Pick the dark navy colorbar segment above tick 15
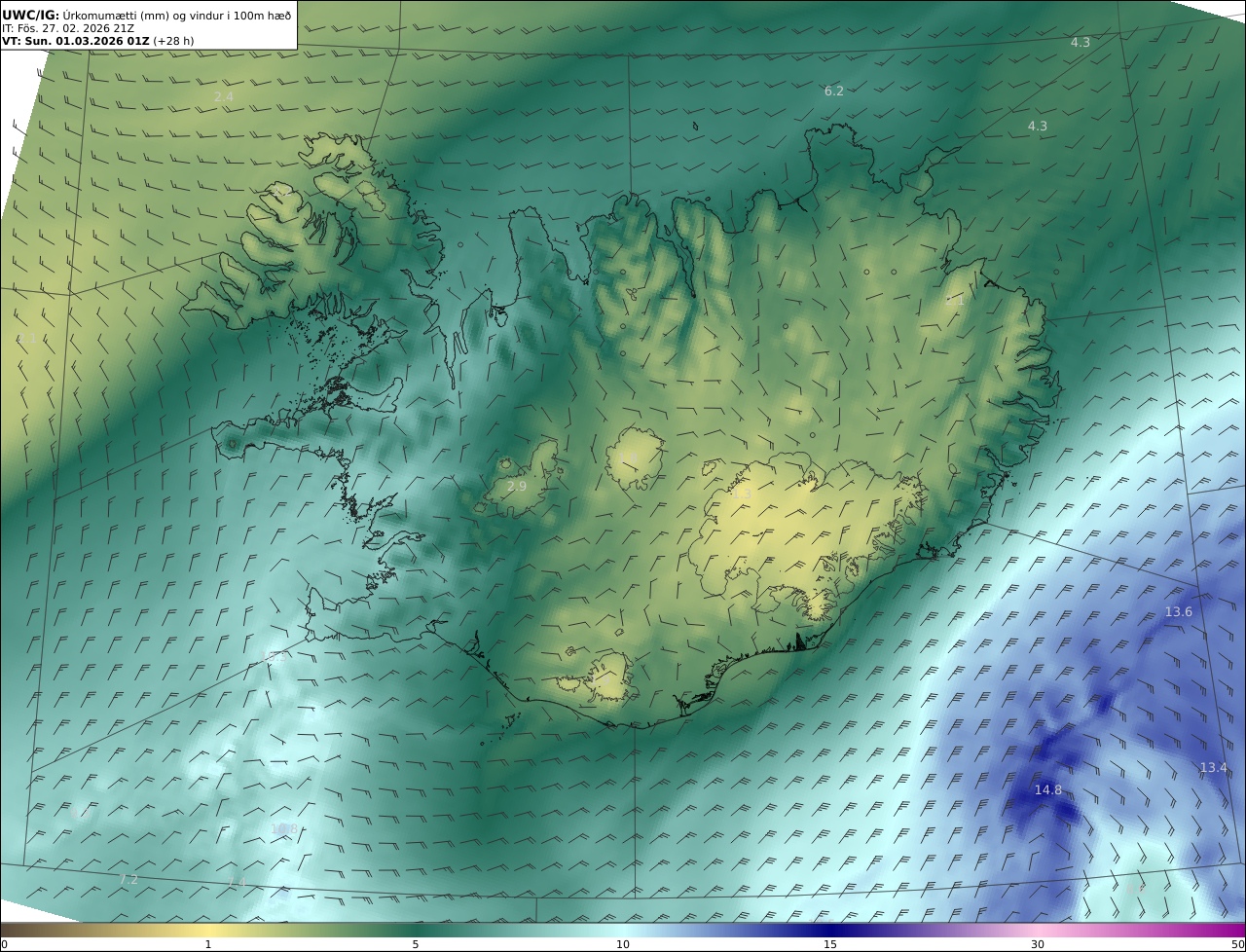This screenshot has width=1246, height=952. [830, 930]
